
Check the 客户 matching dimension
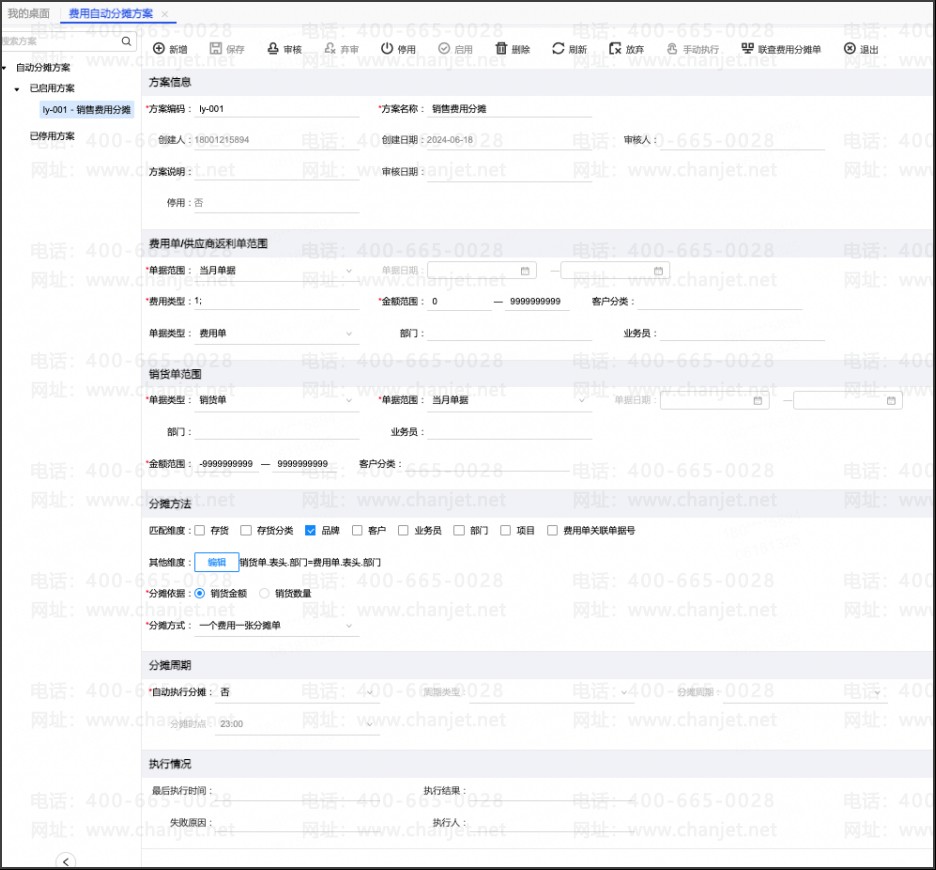pyautogui.click(x=357, y=530)
